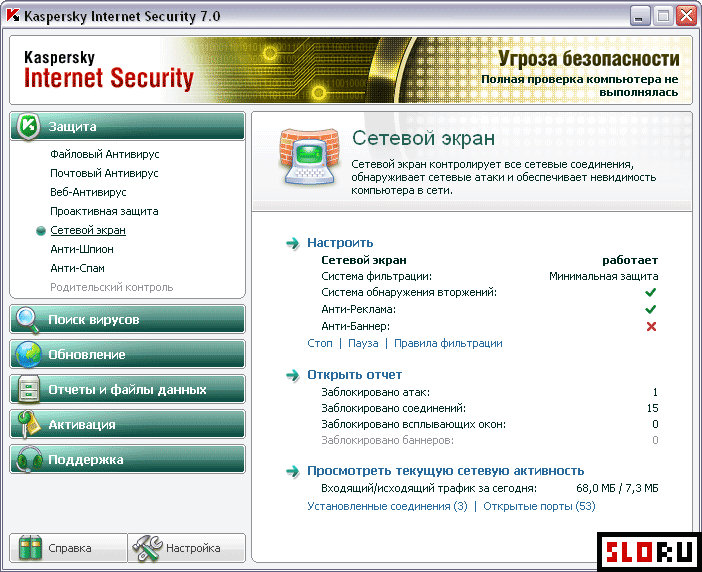The width and height of the screenshot is (702, 572).
Task: Open the Обновление section
Action: (127, 354)
